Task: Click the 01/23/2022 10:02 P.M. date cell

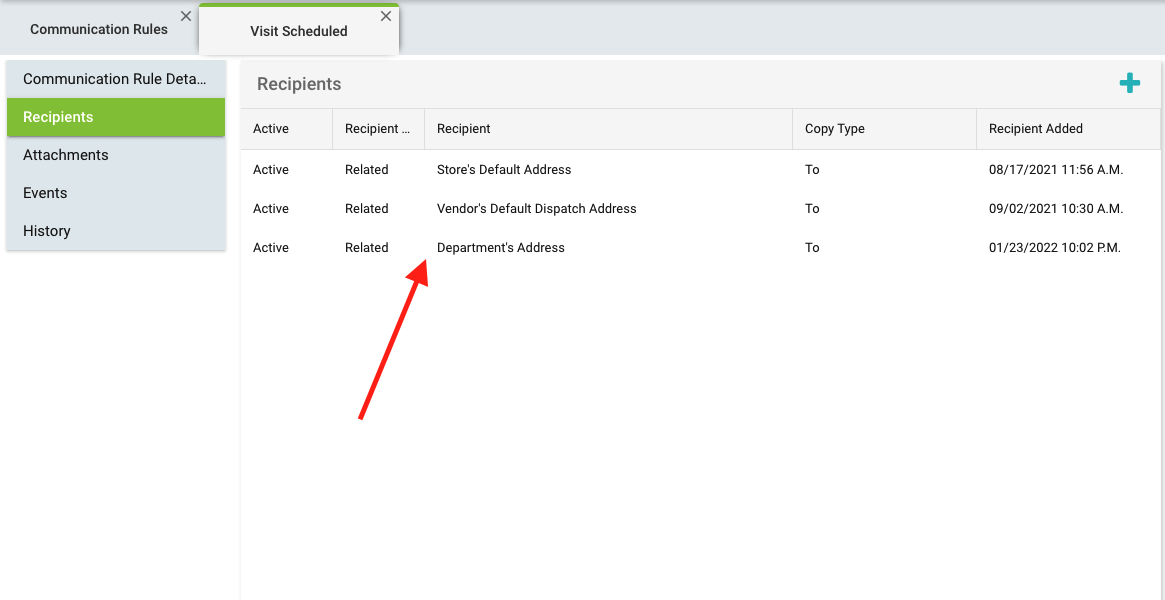Action: point(1054,248)
